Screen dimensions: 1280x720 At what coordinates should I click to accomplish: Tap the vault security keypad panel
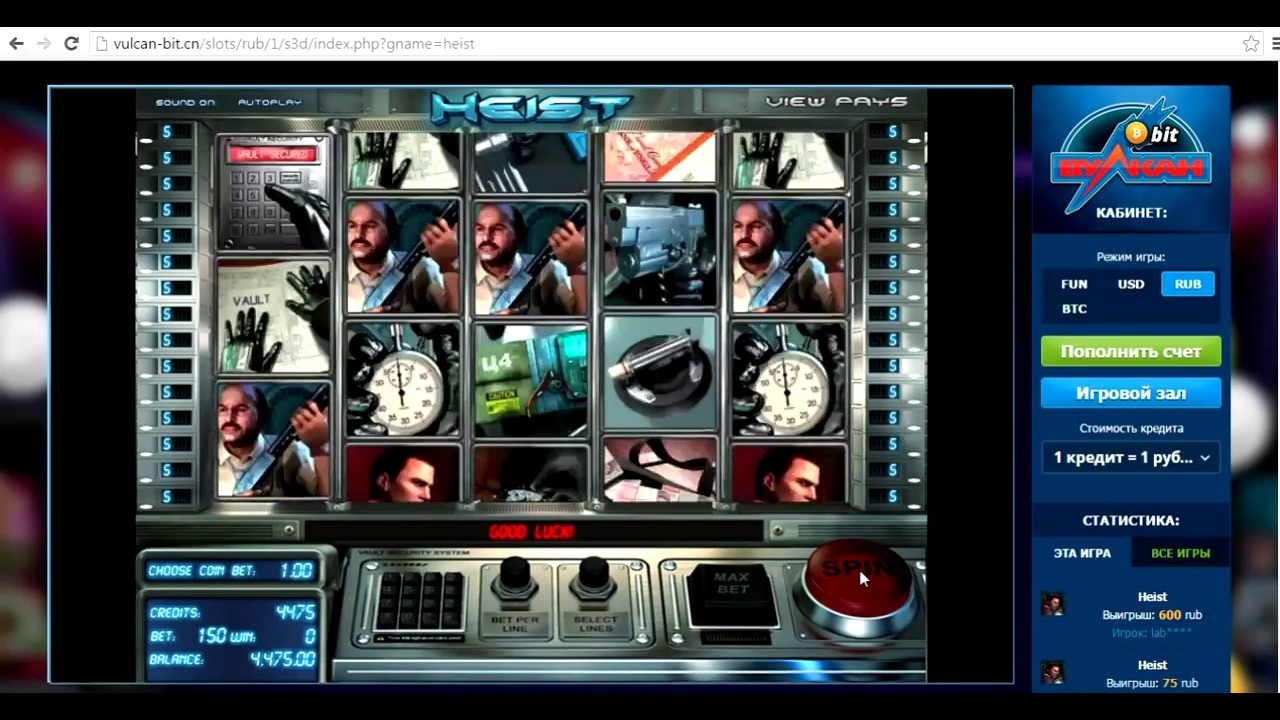[x=418, y=602]
